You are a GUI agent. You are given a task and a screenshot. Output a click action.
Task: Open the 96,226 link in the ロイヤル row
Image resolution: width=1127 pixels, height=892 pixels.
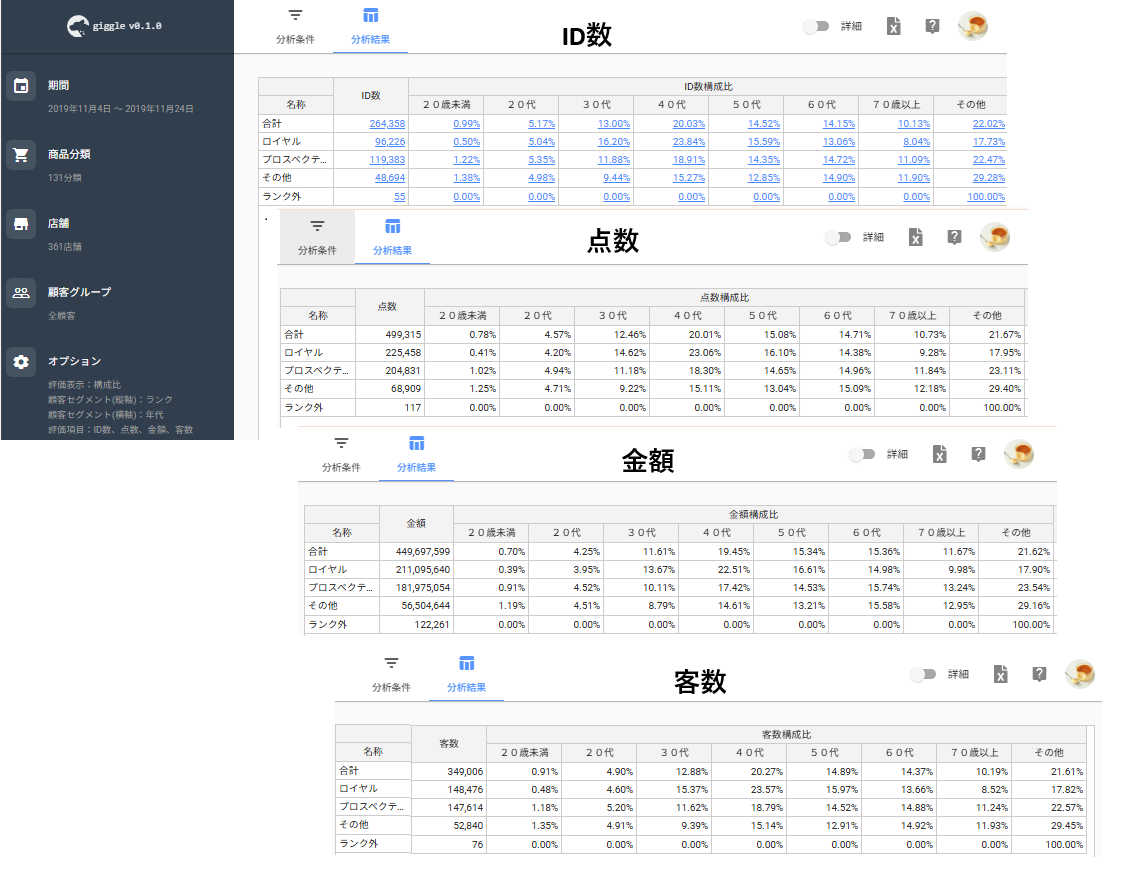(x=389, y=142)
